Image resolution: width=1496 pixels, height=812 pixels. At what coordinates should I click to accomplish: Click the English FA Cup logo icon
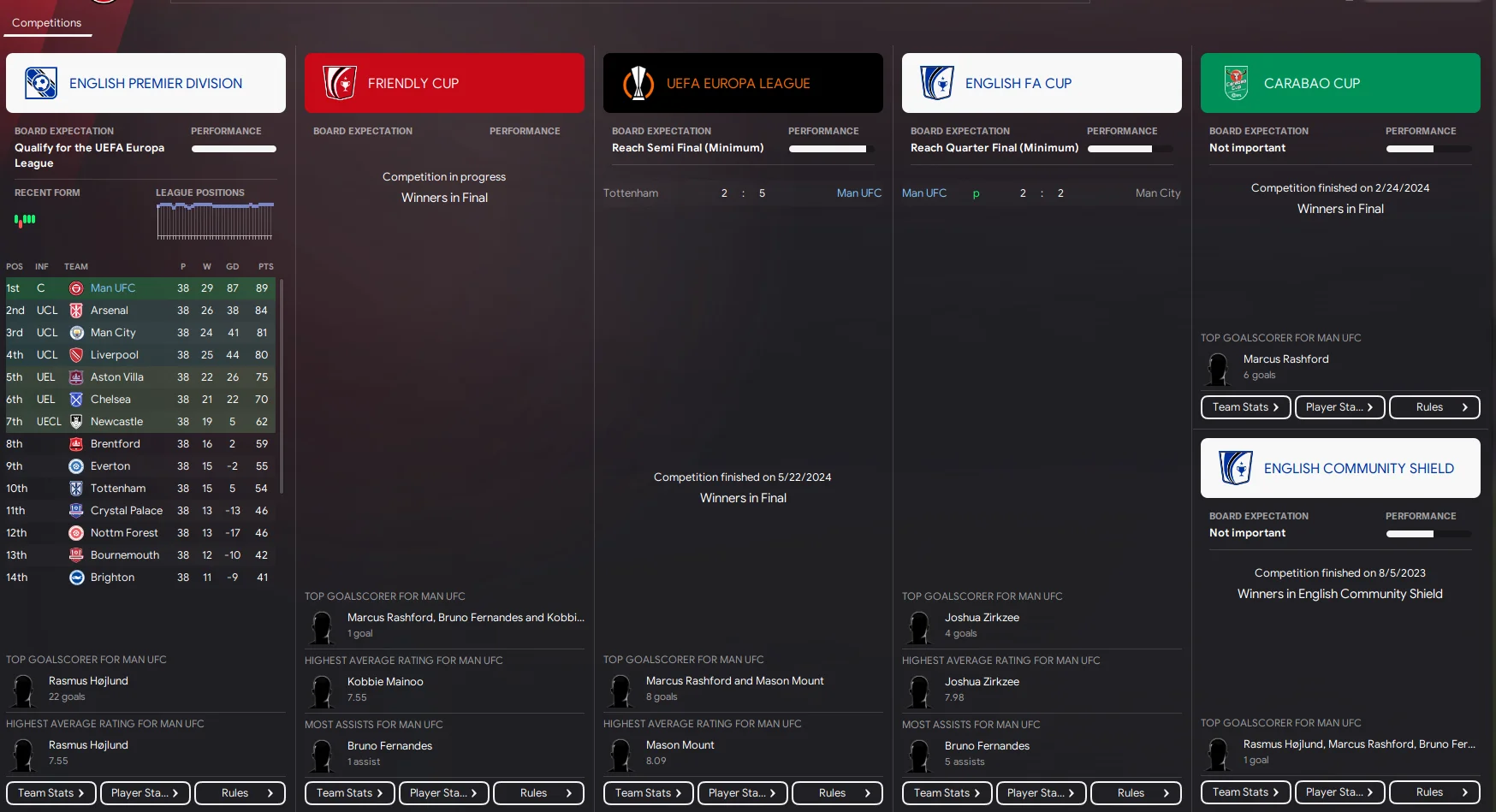pos(937,83)
